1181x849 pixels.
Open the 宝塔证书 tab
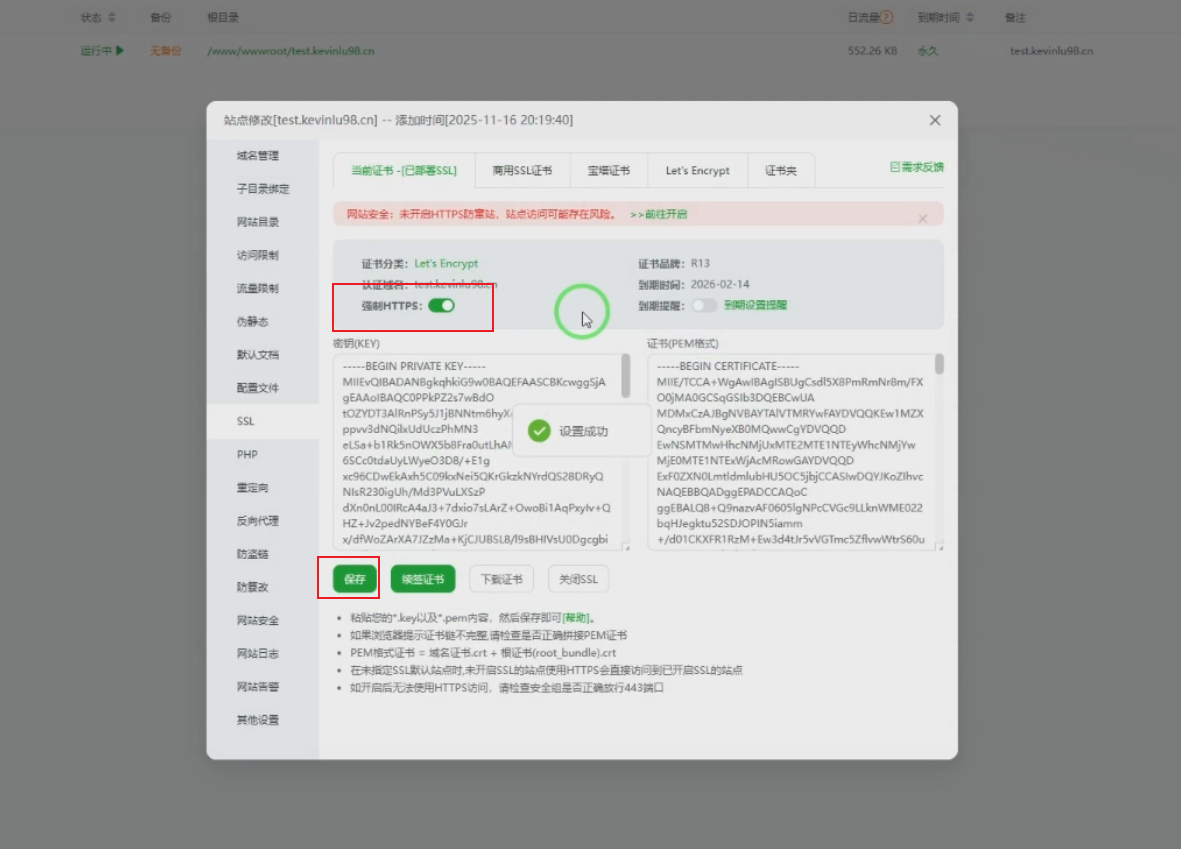(608, 170)
